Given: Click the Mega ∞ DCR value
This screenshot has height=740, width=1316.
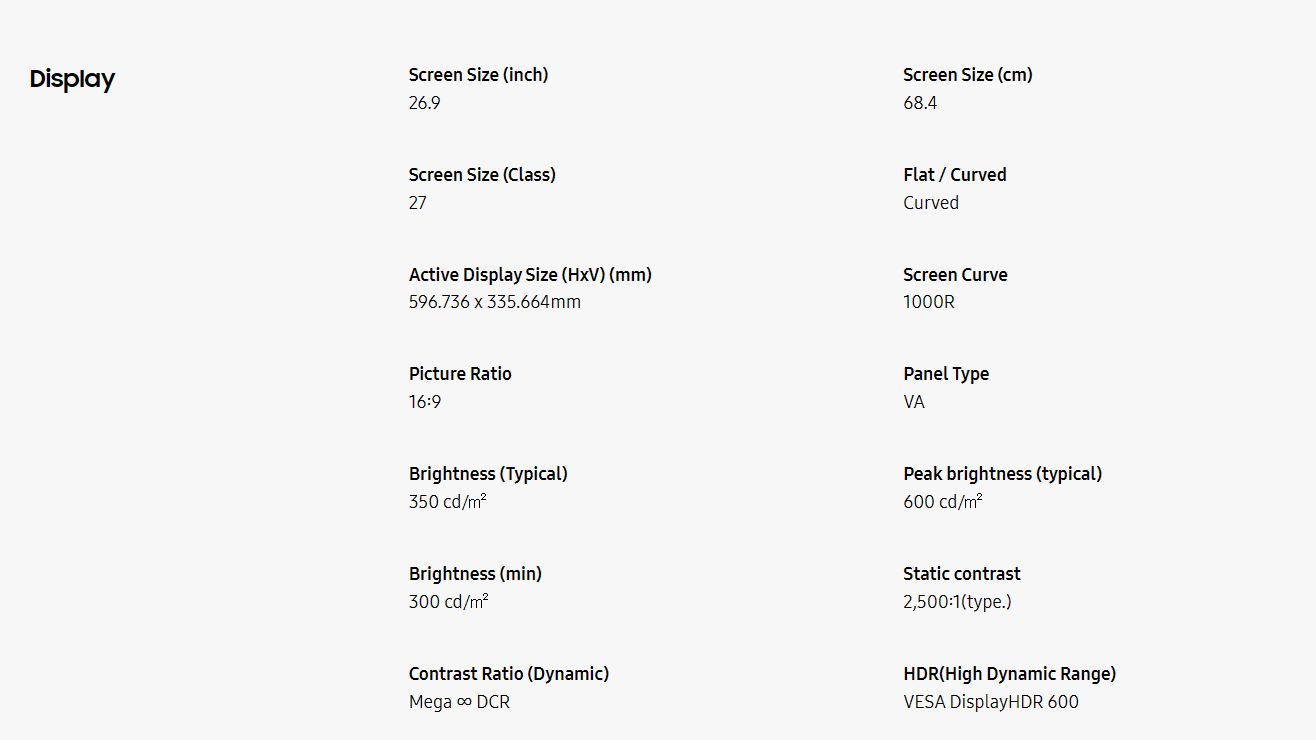Looking at the screenshot, I should [x=459, y=702].
